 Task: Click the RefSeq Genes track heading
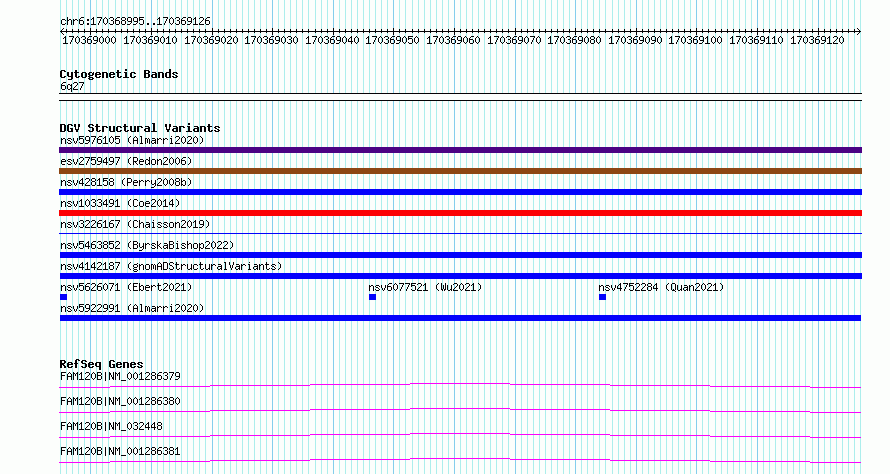click(x=101, y=364)
